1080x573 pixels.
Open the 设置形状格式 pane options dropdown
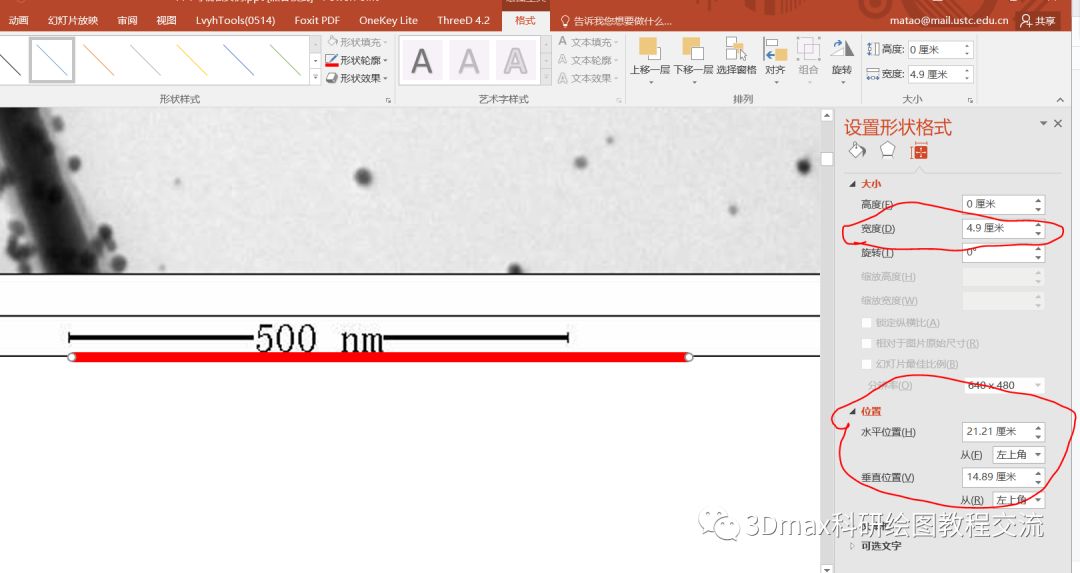click(1043, 123)
